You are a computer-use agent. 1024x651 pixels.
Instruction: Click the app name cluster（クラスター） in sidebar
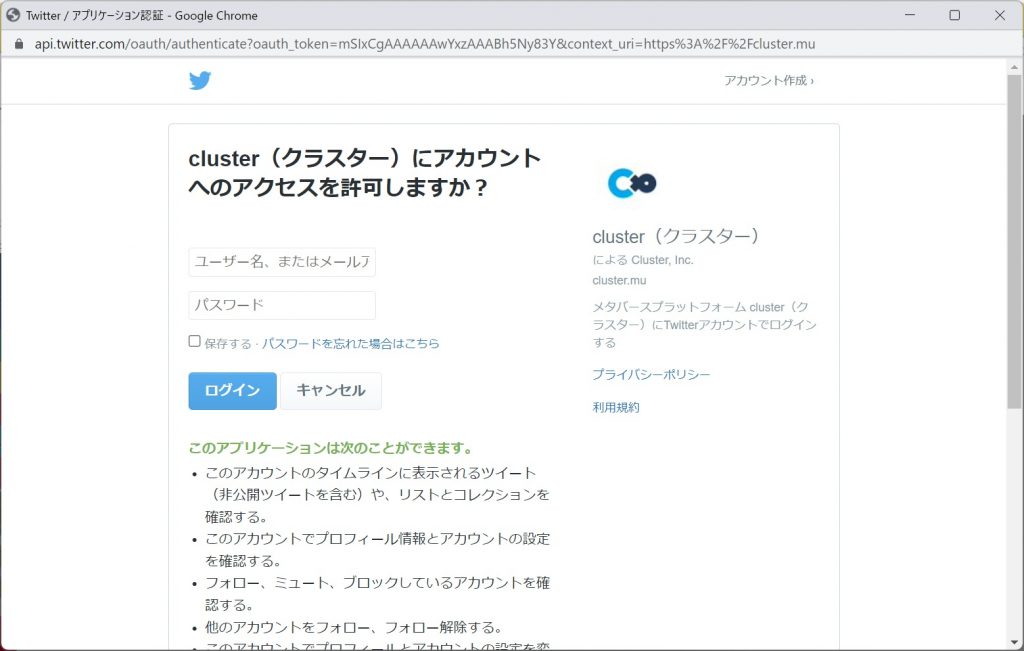[675, 236]
